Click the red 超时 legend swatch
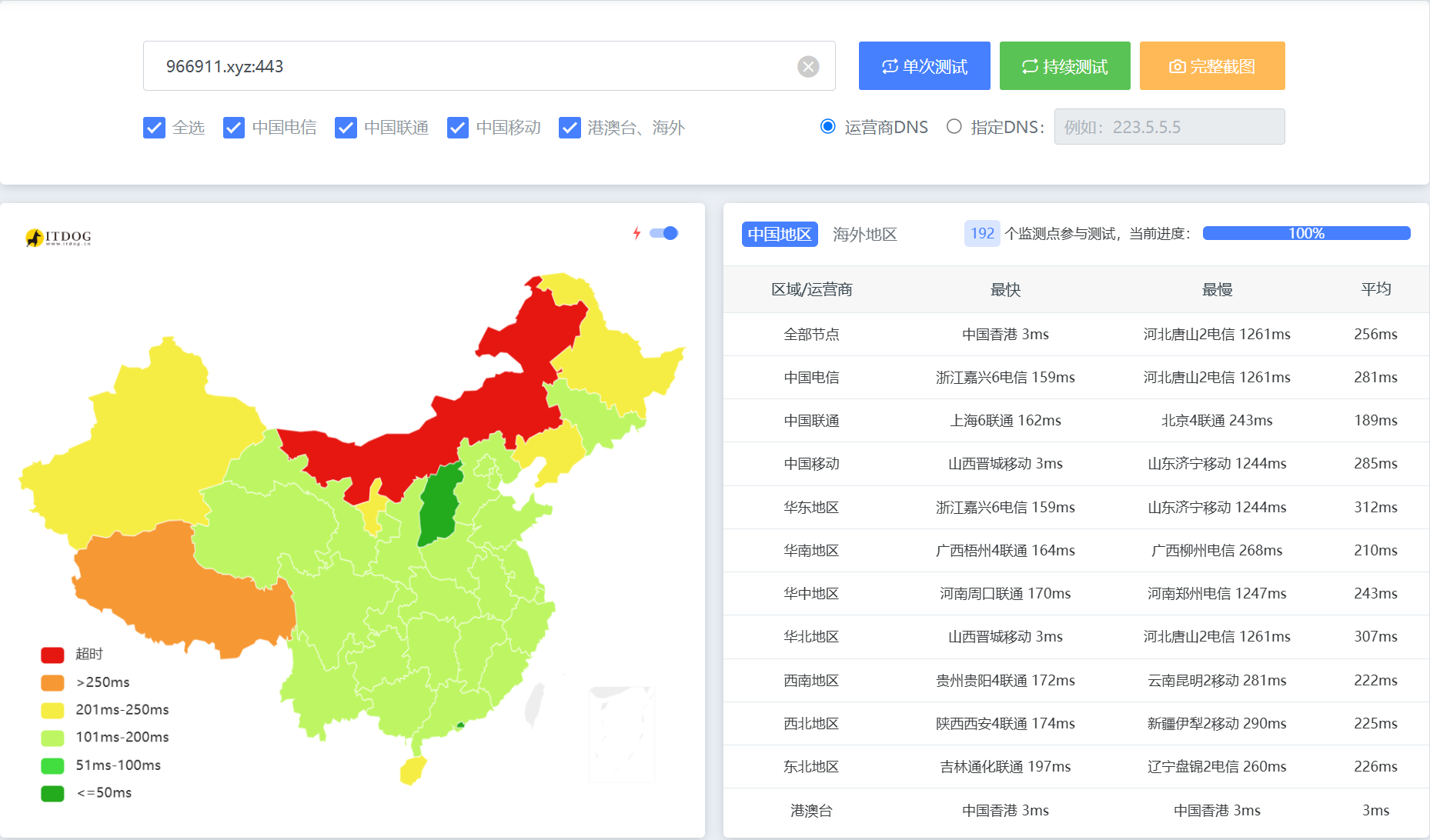Screen dimensions: 1430x840 pos(52,655)
